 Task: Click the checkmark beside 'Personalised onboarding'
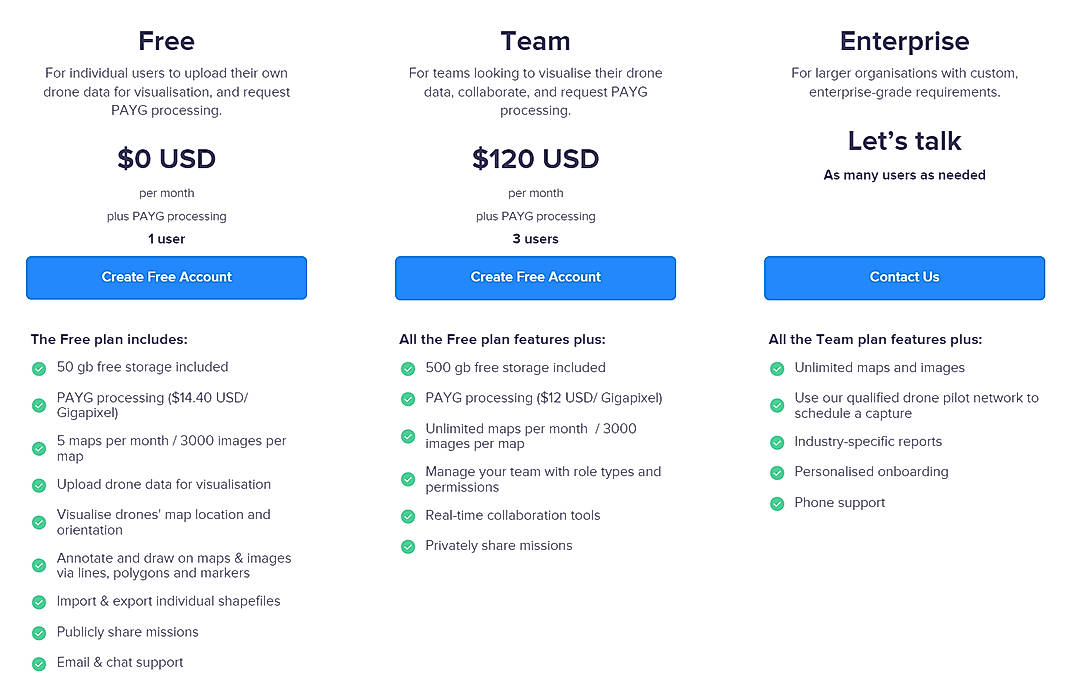pyautogui.click(x=777, y=472)
